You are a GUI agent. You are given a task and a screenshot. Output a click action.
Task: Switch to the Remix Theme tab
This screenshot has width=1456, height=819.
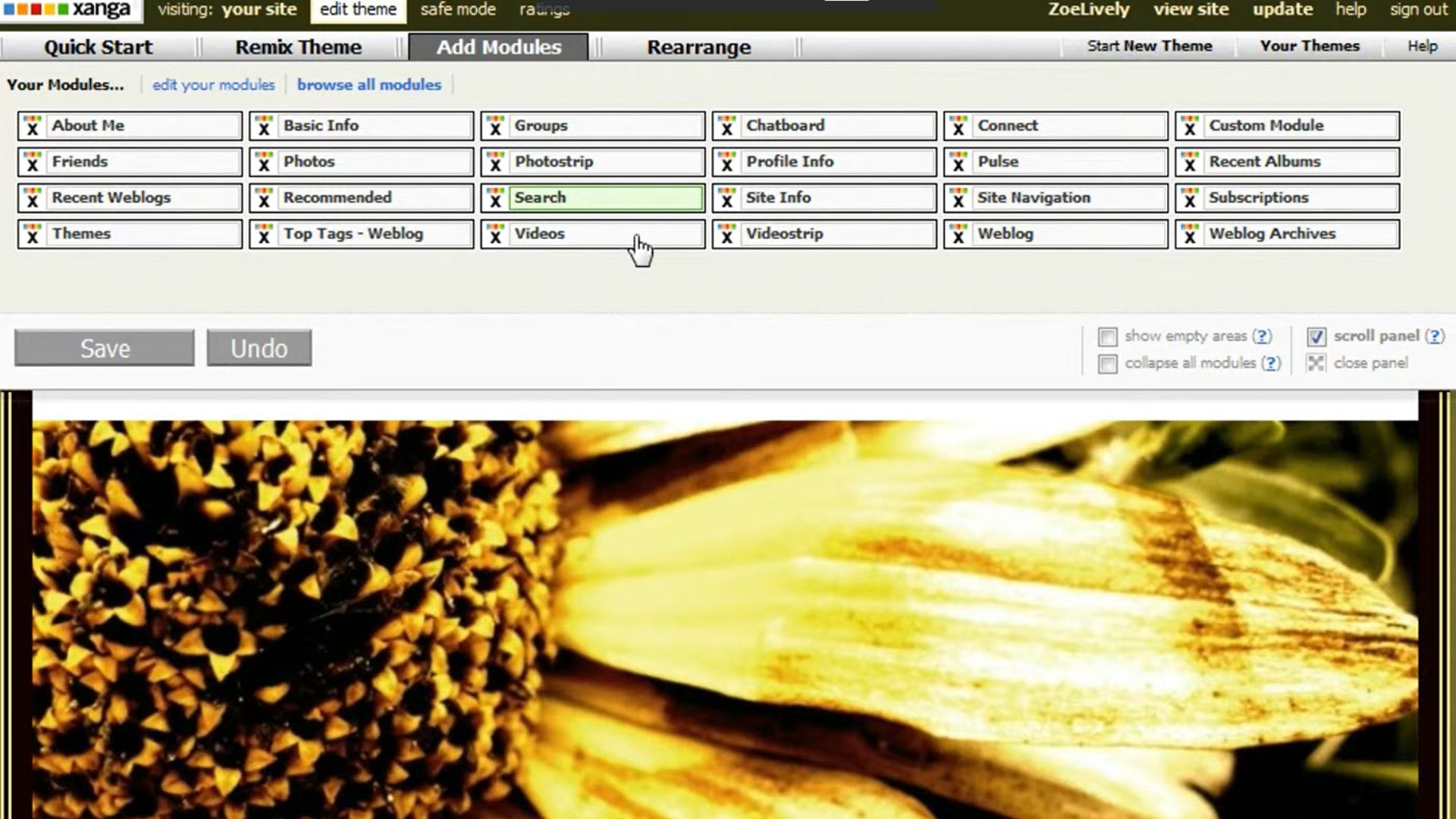[298, 47]
